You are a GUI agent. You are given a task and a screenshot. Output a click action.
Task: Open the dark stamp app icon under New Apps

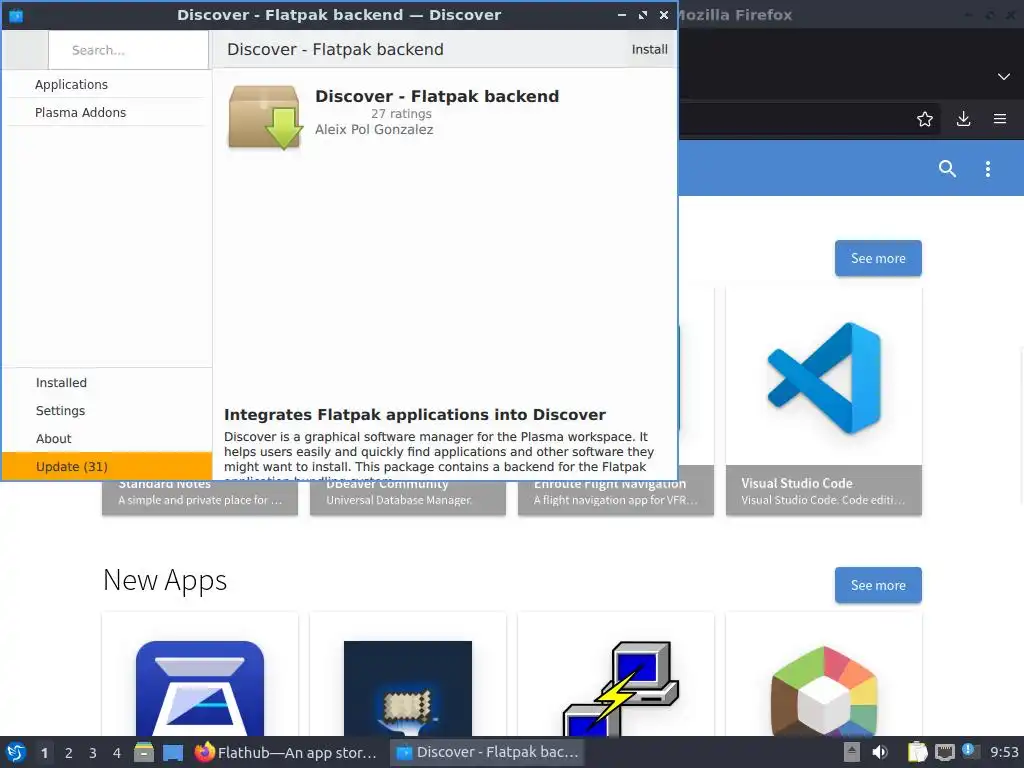408,688
